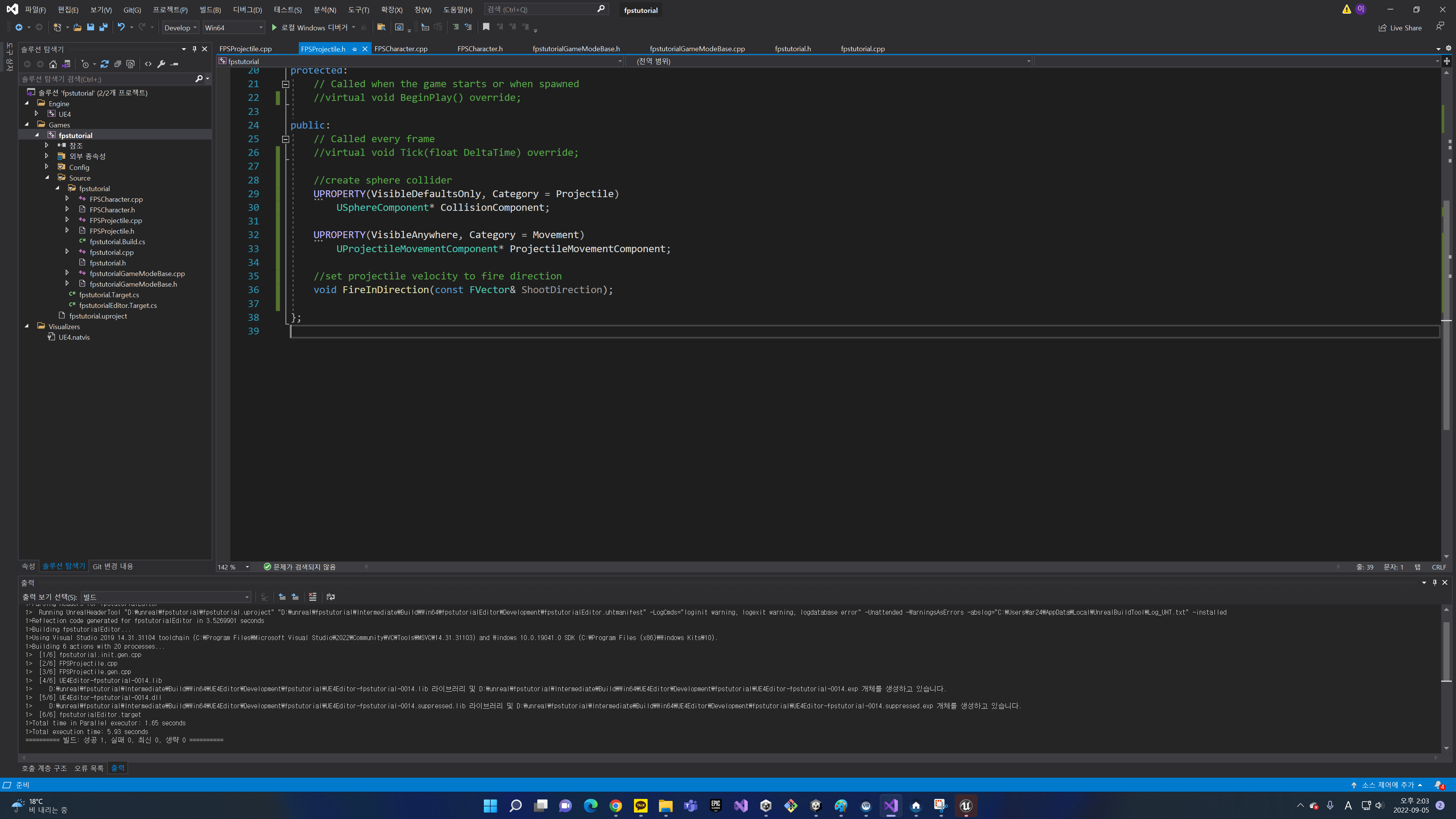Click Solution Explorer home icon
Viewport: 1456px width, 819px height.
(x=53, y=64)
